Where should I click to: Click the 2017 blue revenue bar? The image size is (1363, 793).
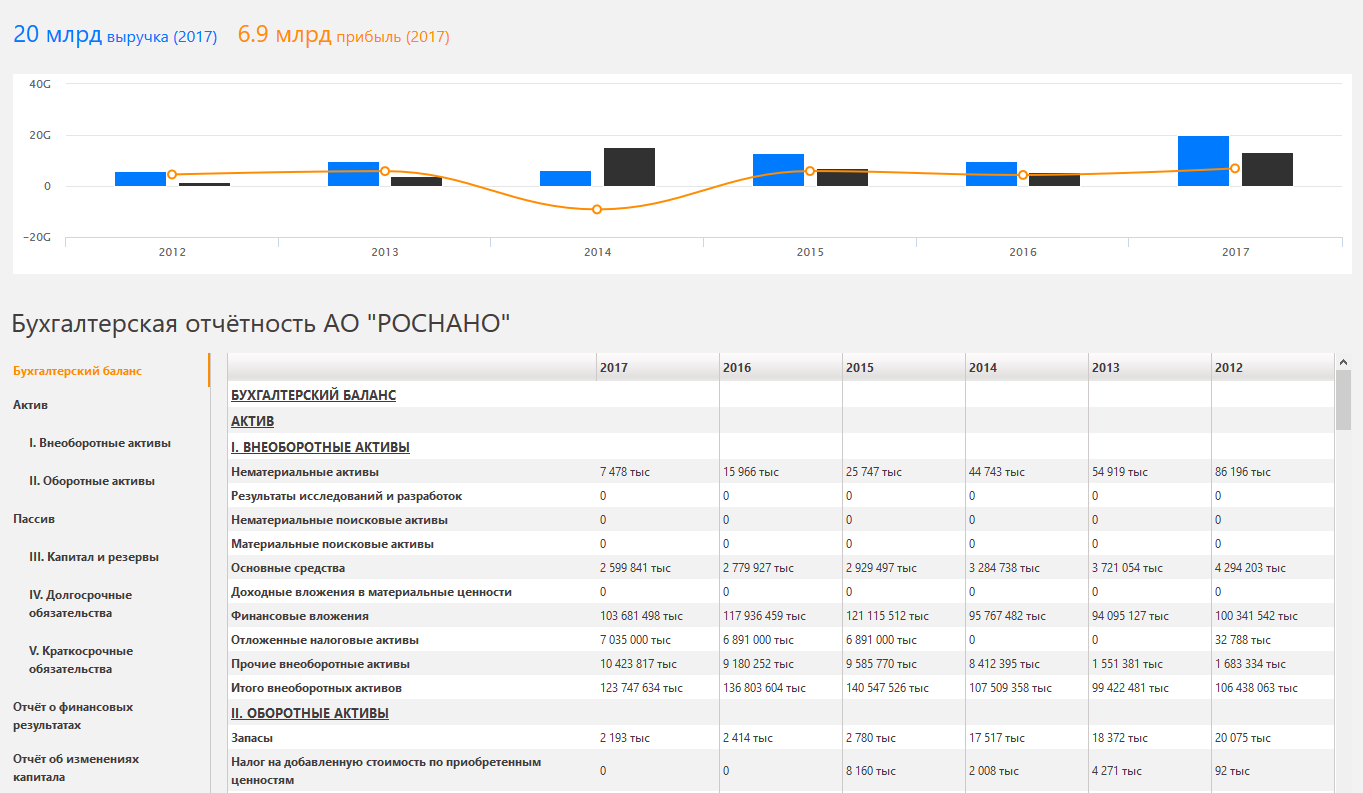pos(1203,161)
